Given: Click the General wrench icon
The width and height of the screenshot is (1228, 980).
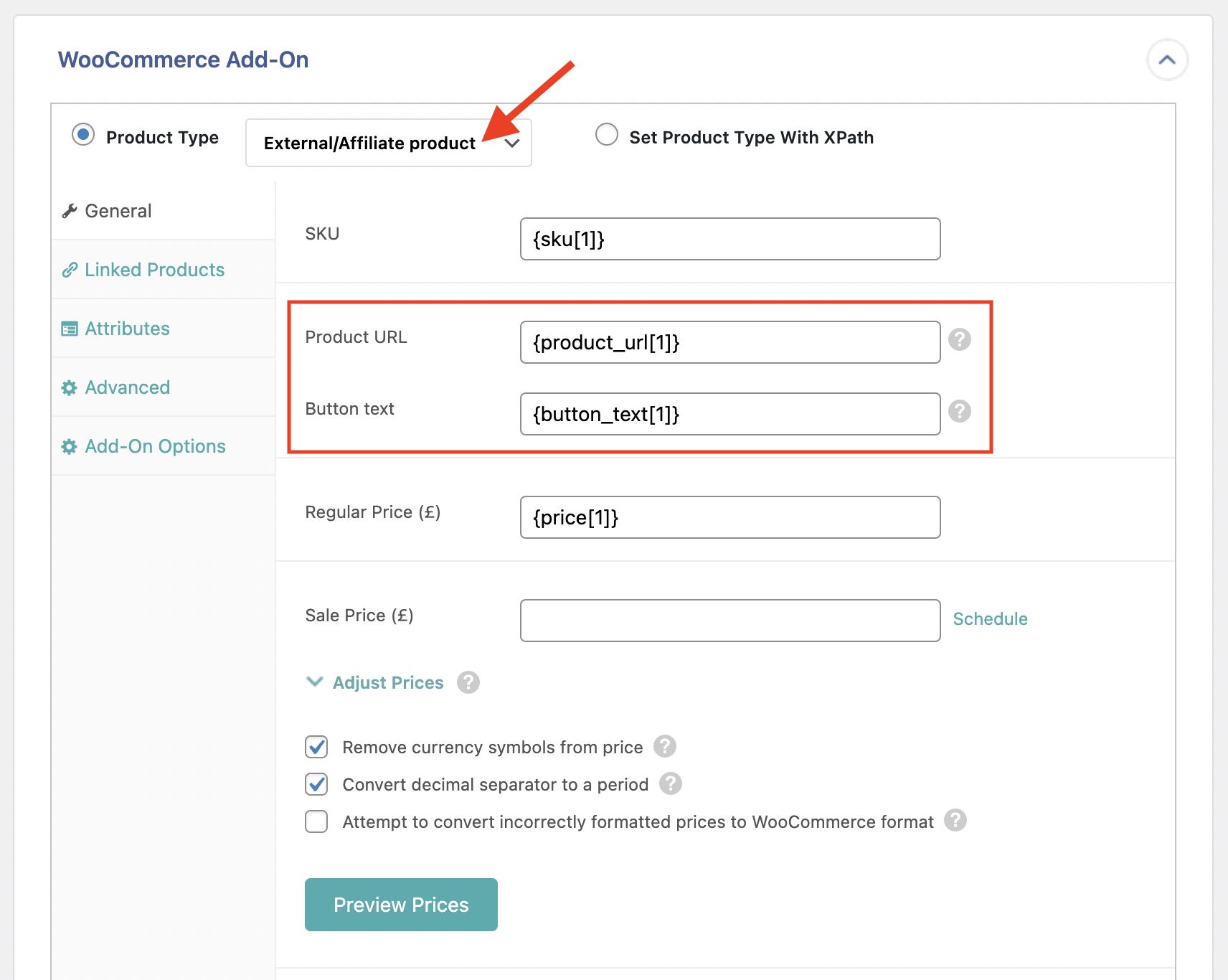Looking at the screenshot, I should pos(70,211).
